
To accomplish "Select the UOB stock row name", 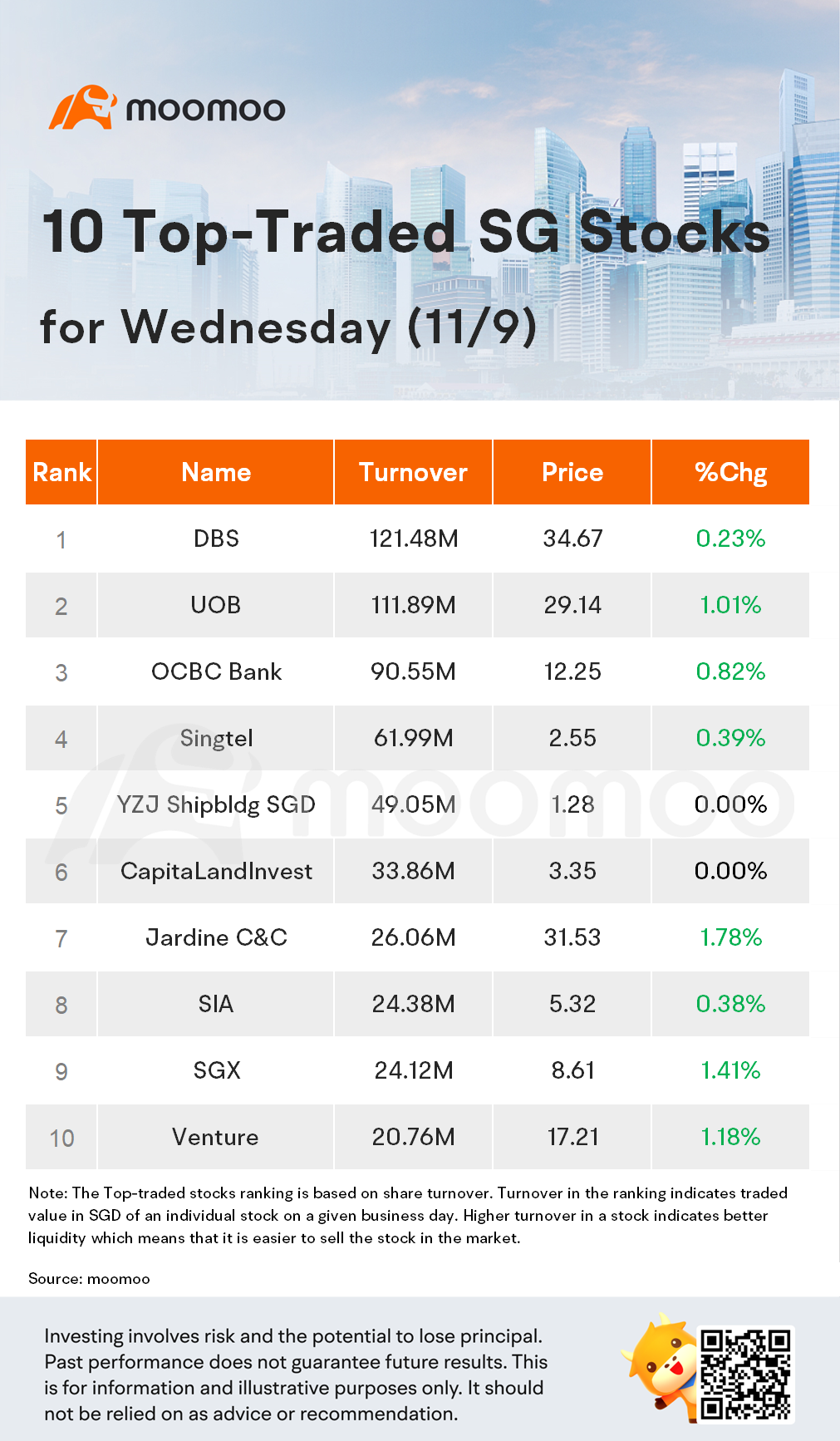I will pos(216,605).
